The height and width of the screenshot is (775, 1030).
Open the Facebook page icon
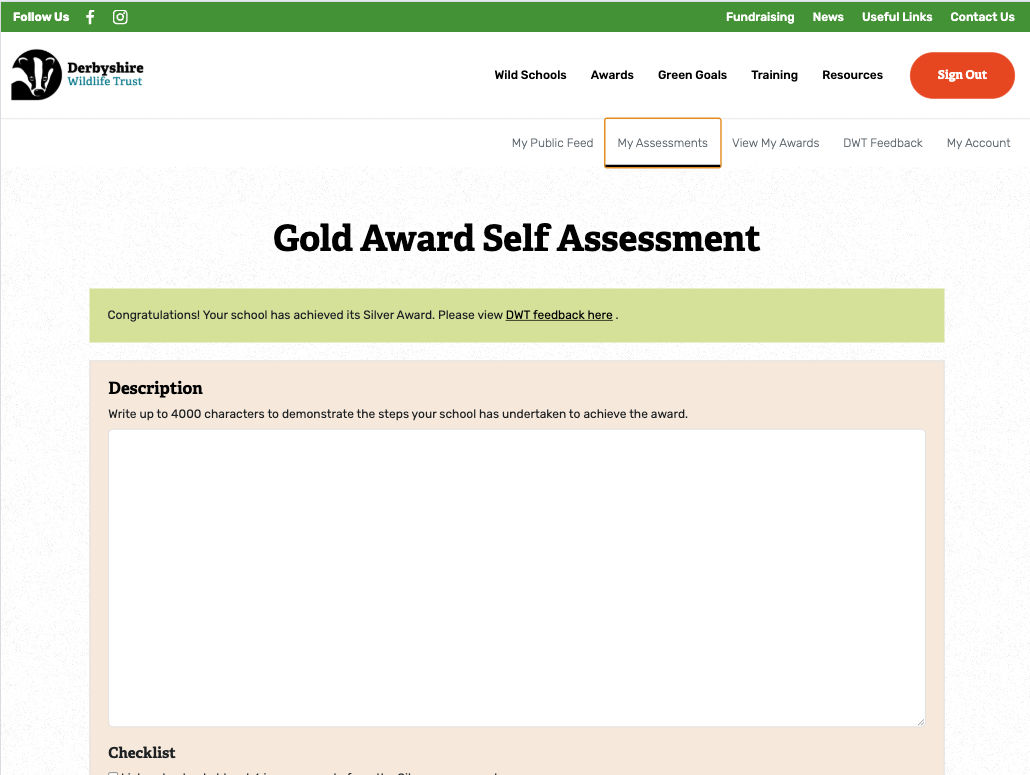click(x=90, y=17)
